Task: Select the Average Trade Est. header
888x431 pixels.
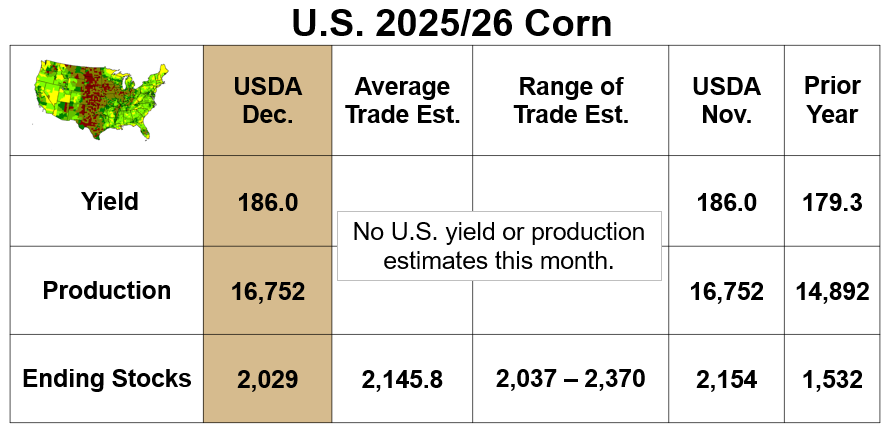Action: tap(402, 100)
